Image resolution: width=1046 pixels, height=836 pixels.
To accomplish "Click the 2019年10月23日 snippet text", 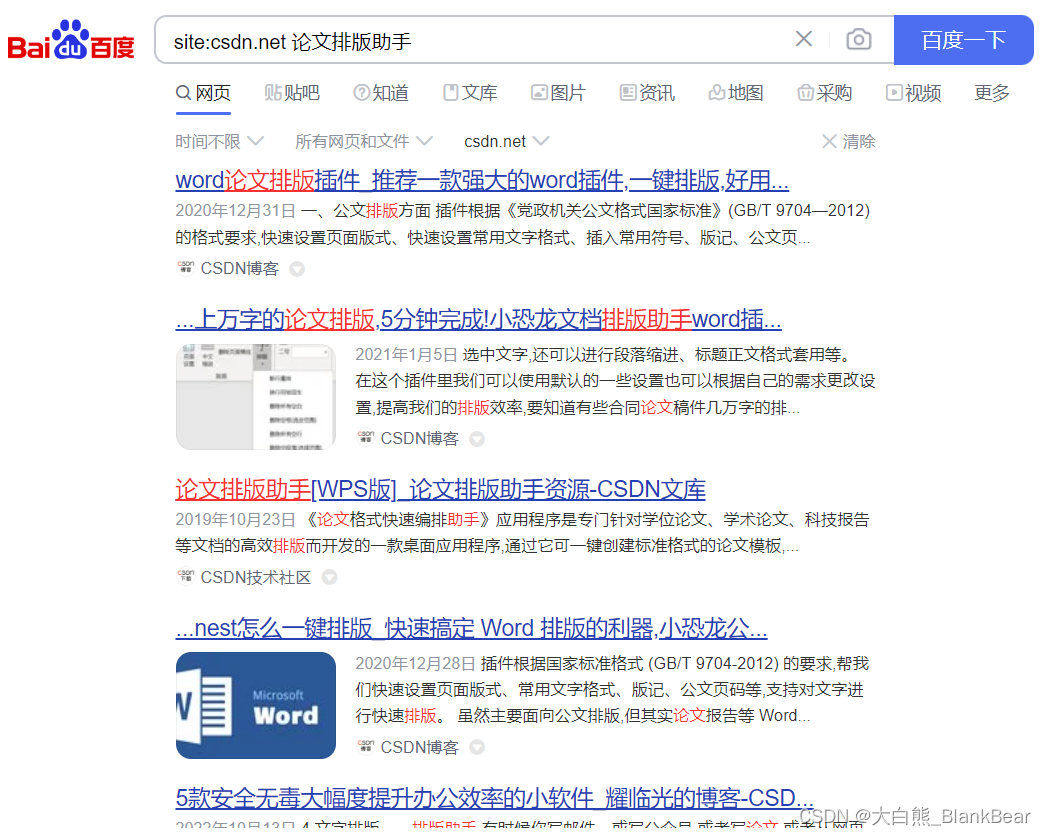I will 522,533.
